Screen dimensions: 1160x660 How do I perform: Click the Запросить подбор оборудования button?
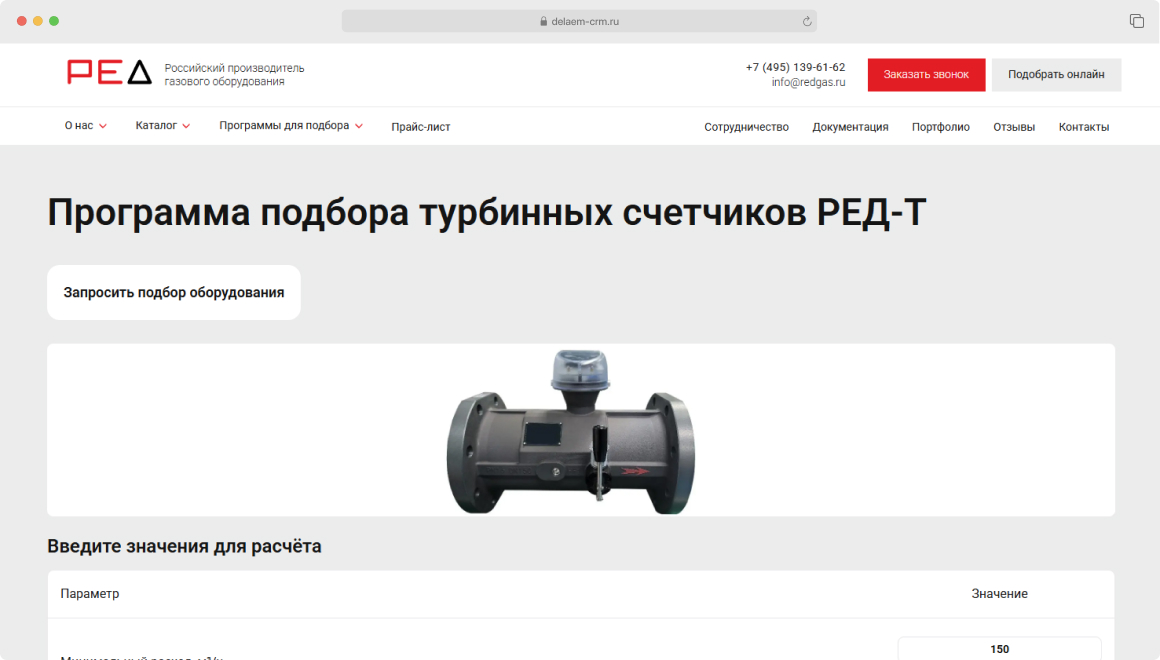point(174,292)
